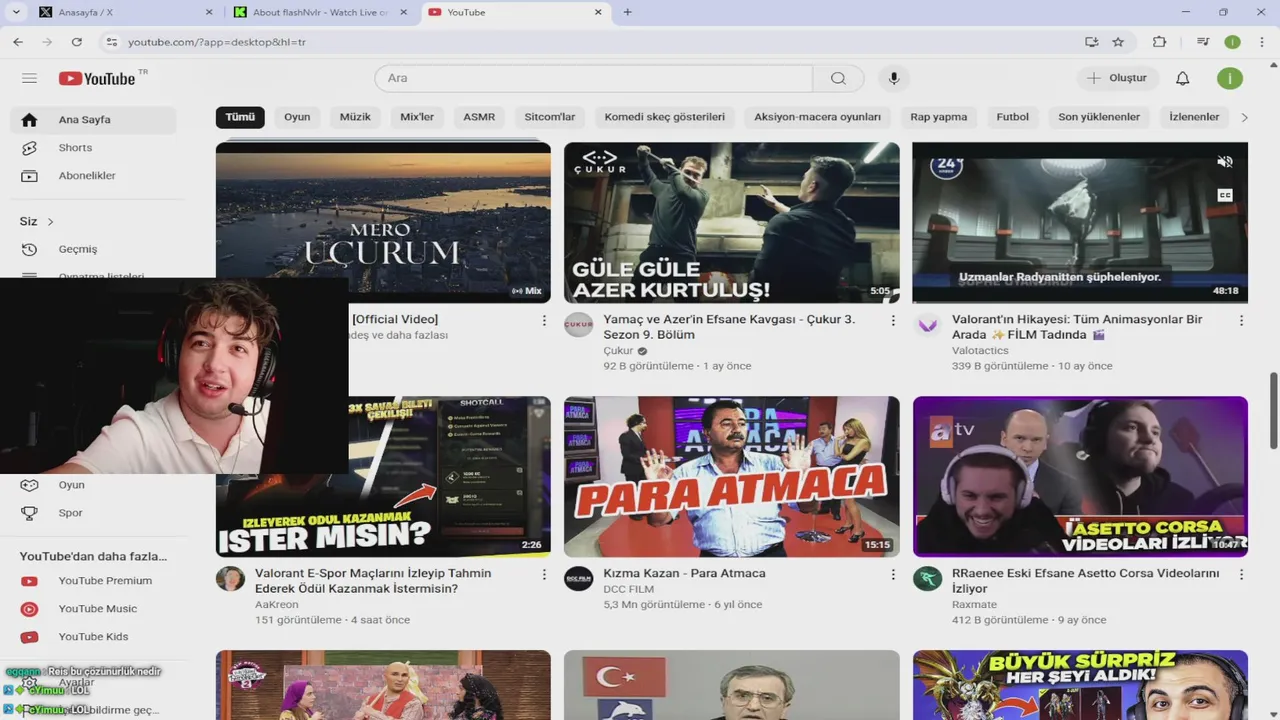Open Kızma Kazan - Para Atmaca title
The image size is (1280, 720).
[684, 573]
